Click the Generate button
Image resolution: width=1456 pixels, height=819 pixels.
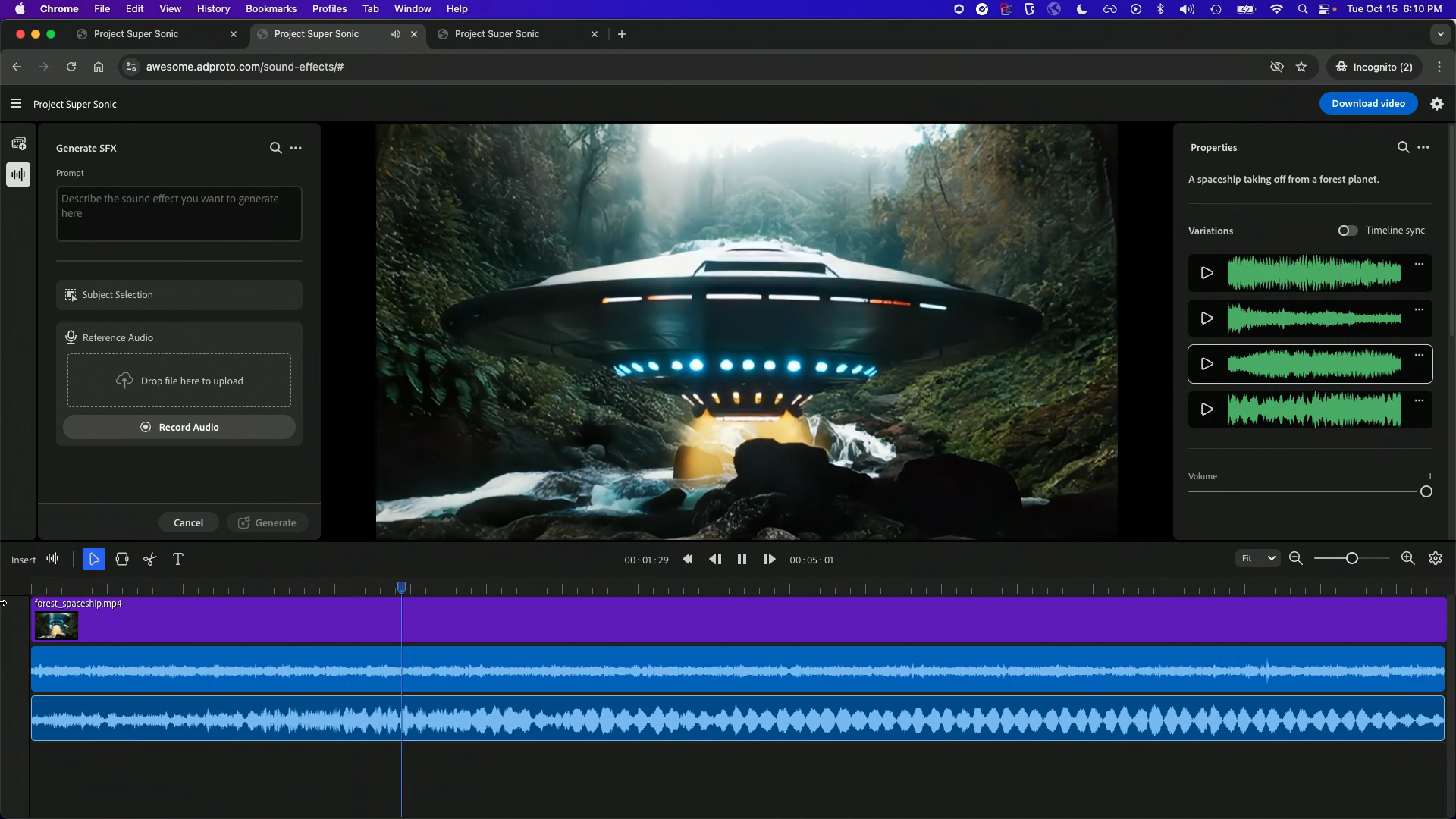pos(267,522)
